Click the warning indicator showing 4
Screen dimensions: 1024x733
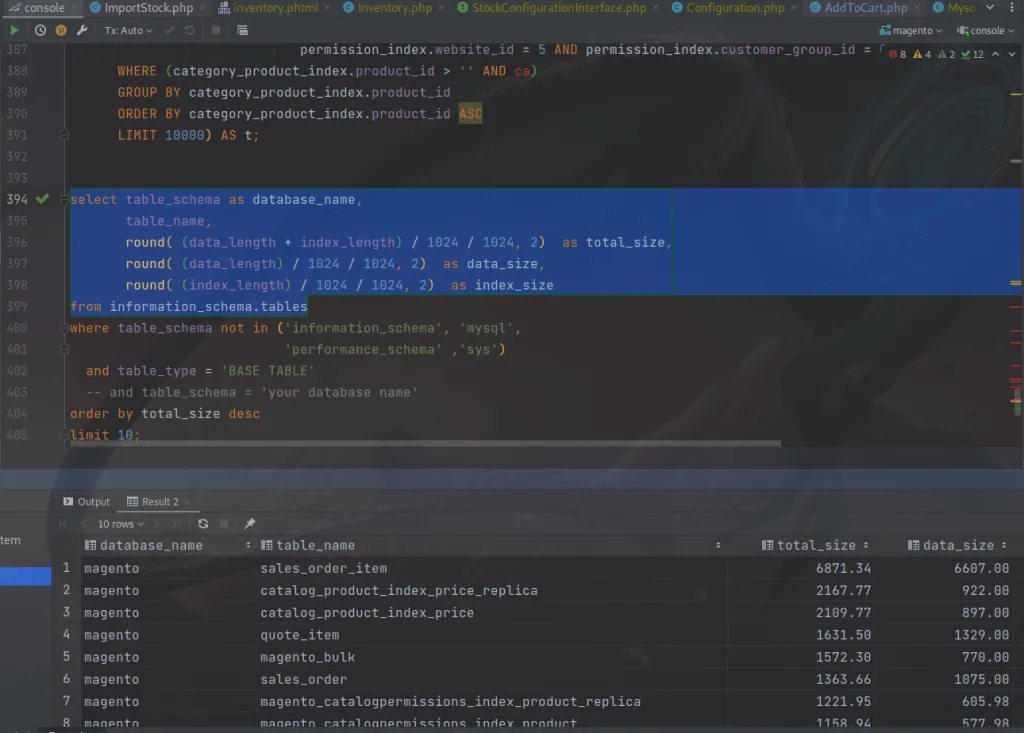pos(916,53)
